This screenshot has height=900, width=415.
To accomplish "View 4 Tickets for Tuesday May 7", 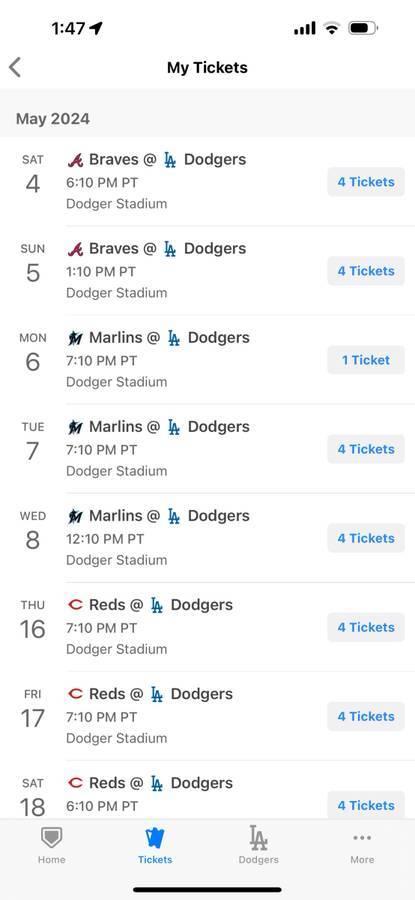I will pyautogui.click(x=366, y=449).
